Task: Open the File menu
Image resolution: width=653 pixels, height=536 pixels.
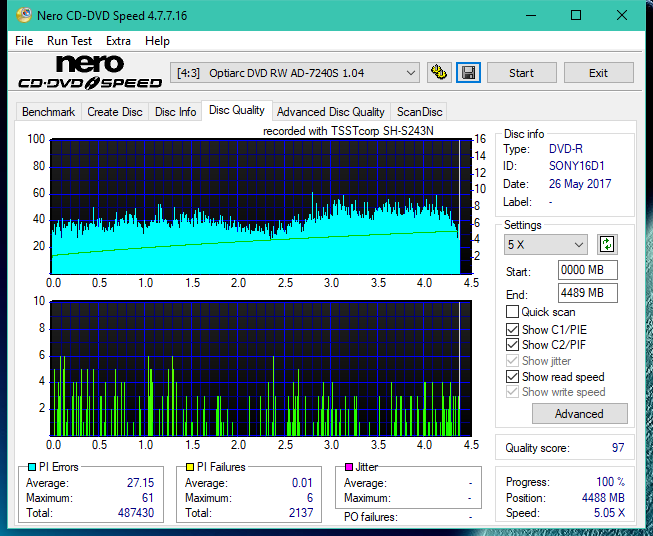Action: [24, 41]
